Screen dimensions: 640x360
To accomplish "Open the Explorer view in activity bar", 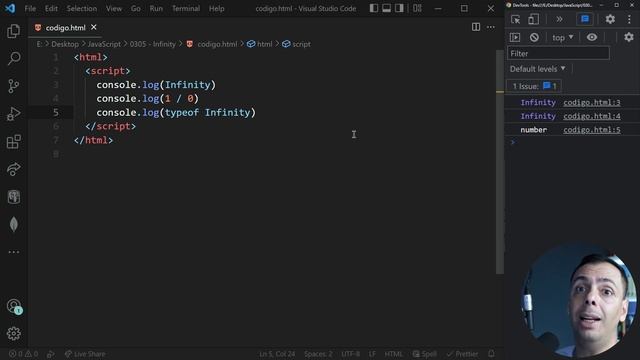I will click(13, 31).
